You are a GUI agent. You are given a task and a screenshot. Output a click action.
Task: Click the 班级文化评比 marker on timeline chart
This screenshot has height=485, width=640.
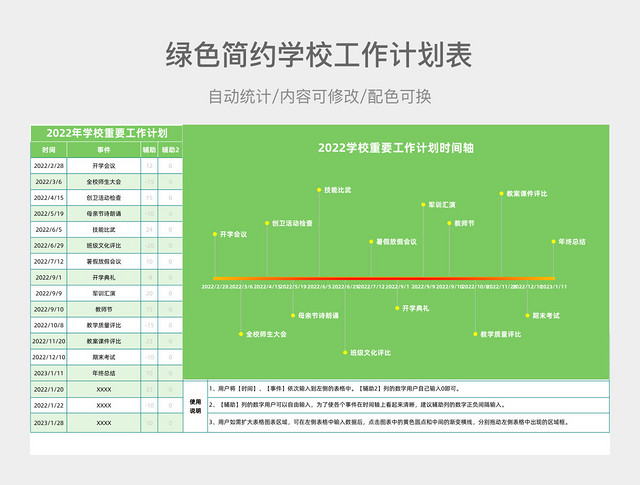coord(345,352)
